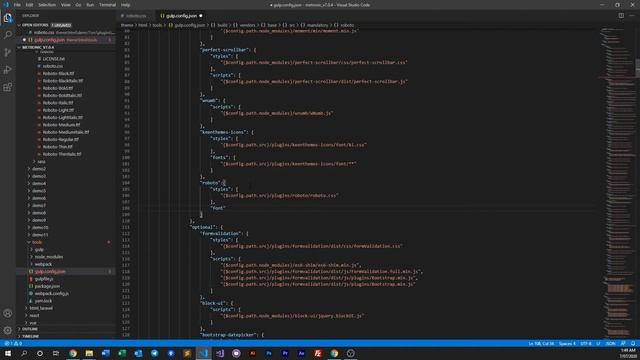Expand the Timeline section
Screen dimensions: 640x360
pos(30,336)
